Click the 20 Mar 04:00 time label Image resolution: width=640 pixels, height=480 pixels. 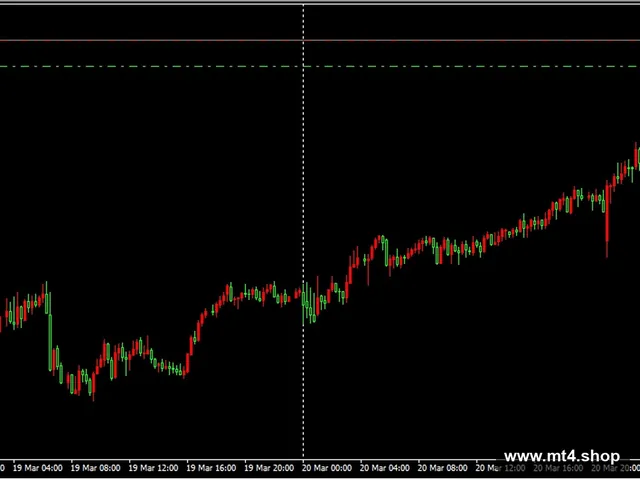tap(385, 468)
